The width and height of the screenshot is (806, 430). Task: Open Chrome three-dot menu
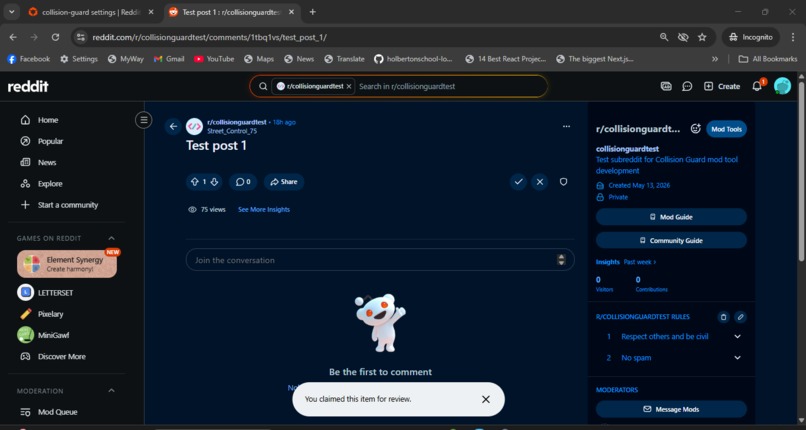pyautogui.click(x=792, y=38)
